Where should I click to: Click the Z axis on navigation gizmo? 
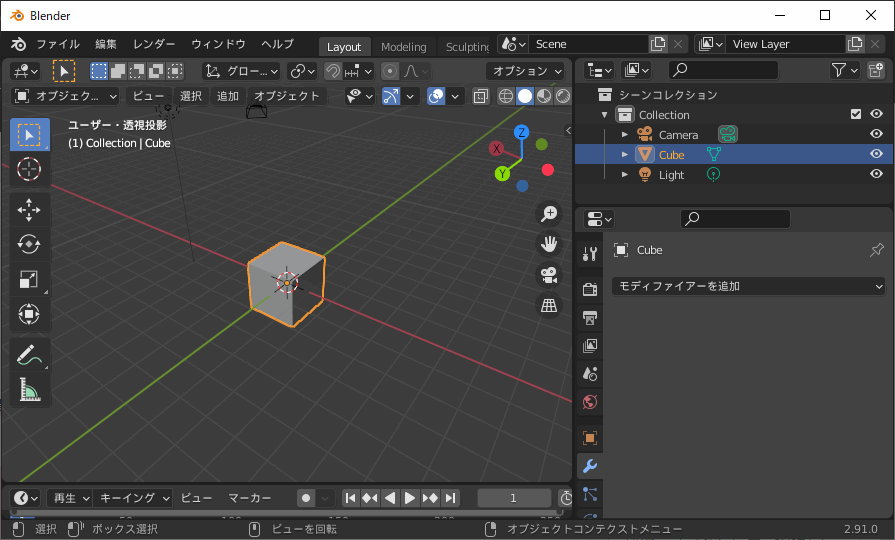[x=521, y=132]
